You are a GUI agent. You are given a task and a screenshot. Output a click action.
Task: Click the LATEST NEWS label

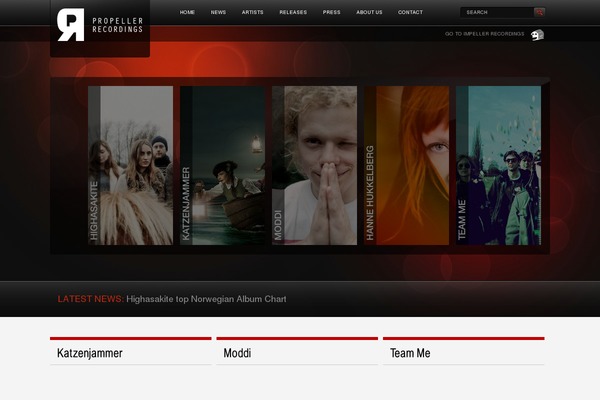91,299
